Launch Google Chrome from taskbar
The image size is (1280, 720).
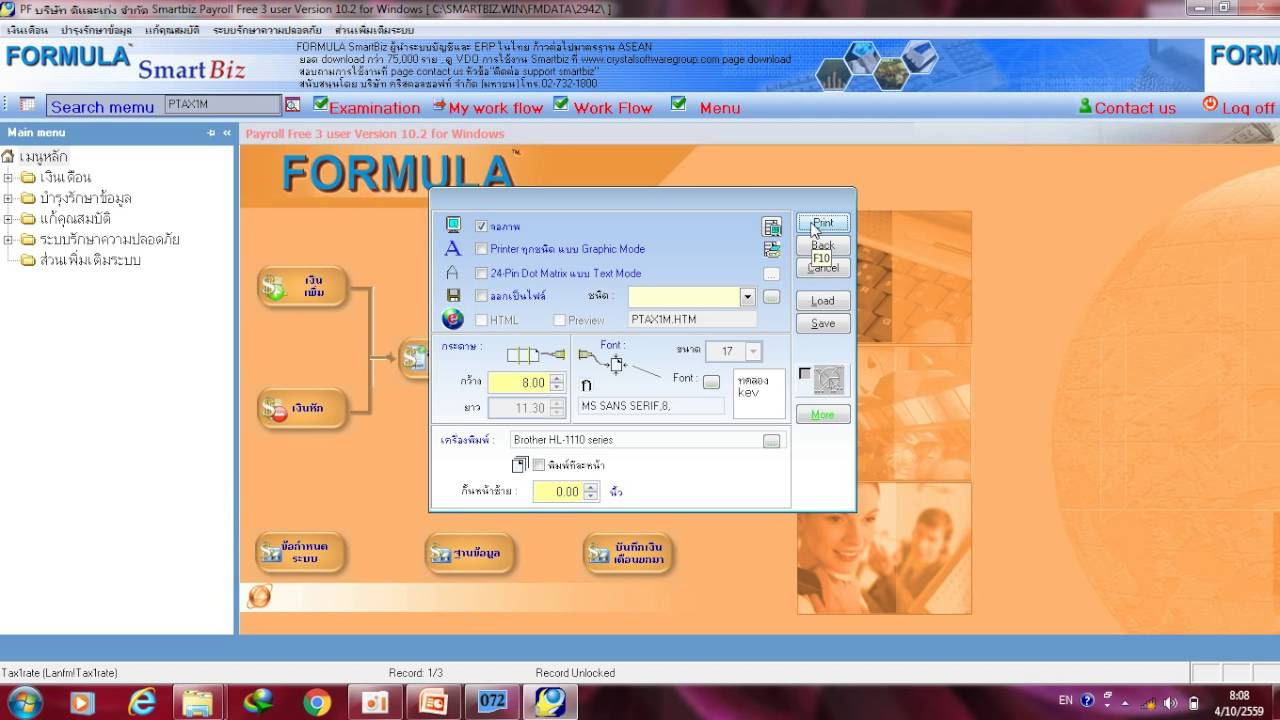pyautogui.click(x=317, y=703)
